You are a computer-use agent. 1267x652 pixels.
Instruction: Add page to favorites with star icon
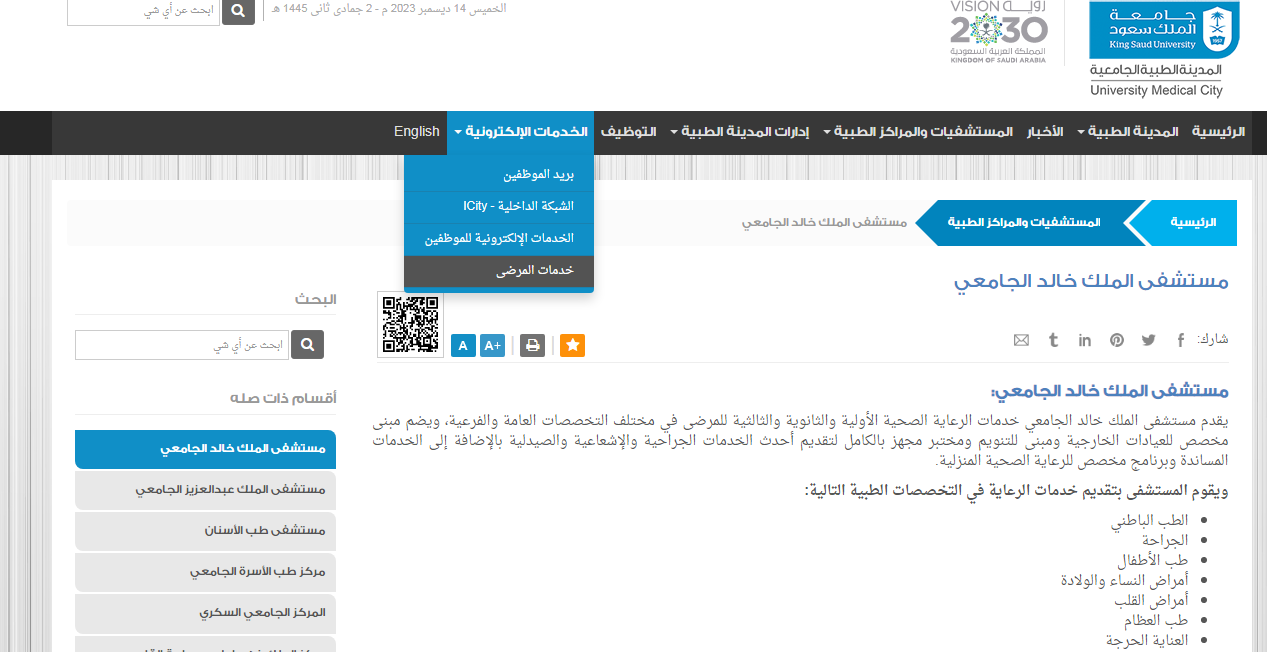pos(572,345)
